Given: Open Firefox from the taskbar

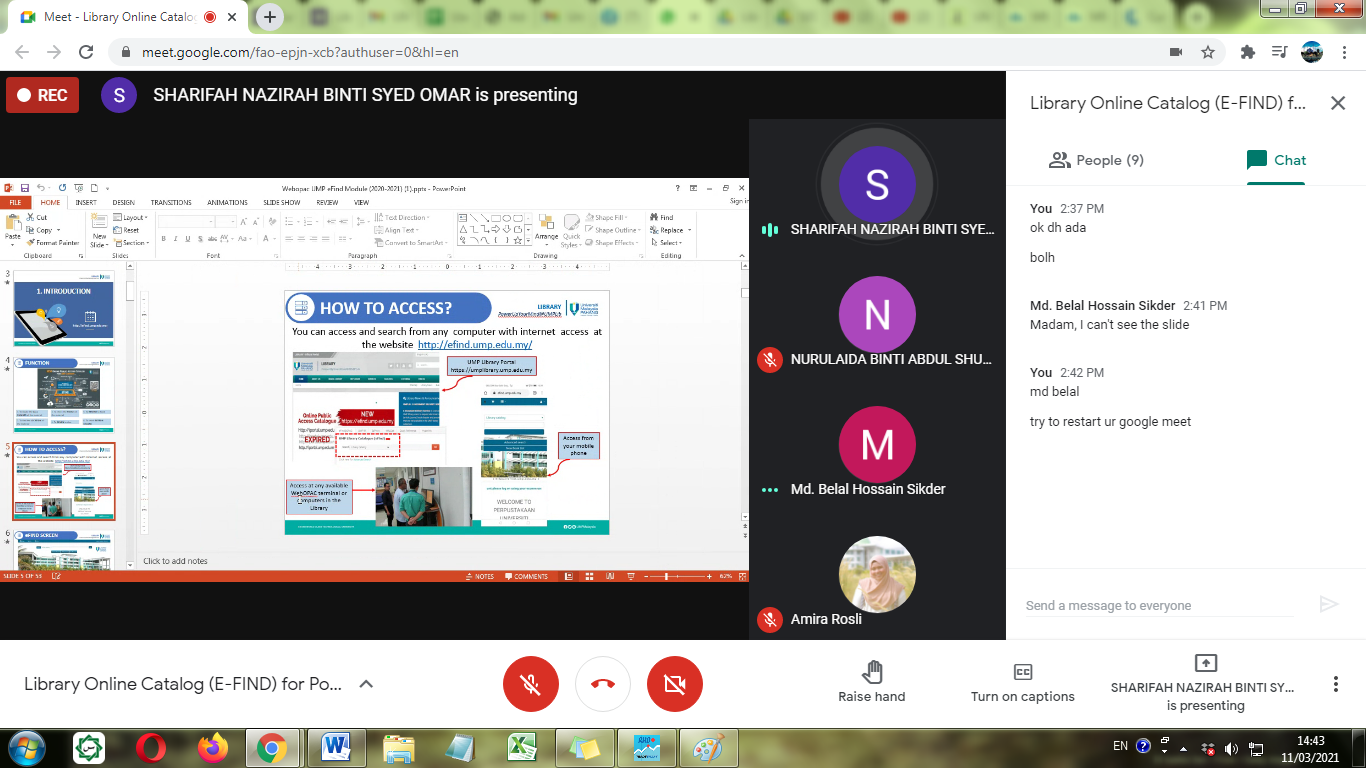Looking at the screenshot, I should tap(212, 747).
